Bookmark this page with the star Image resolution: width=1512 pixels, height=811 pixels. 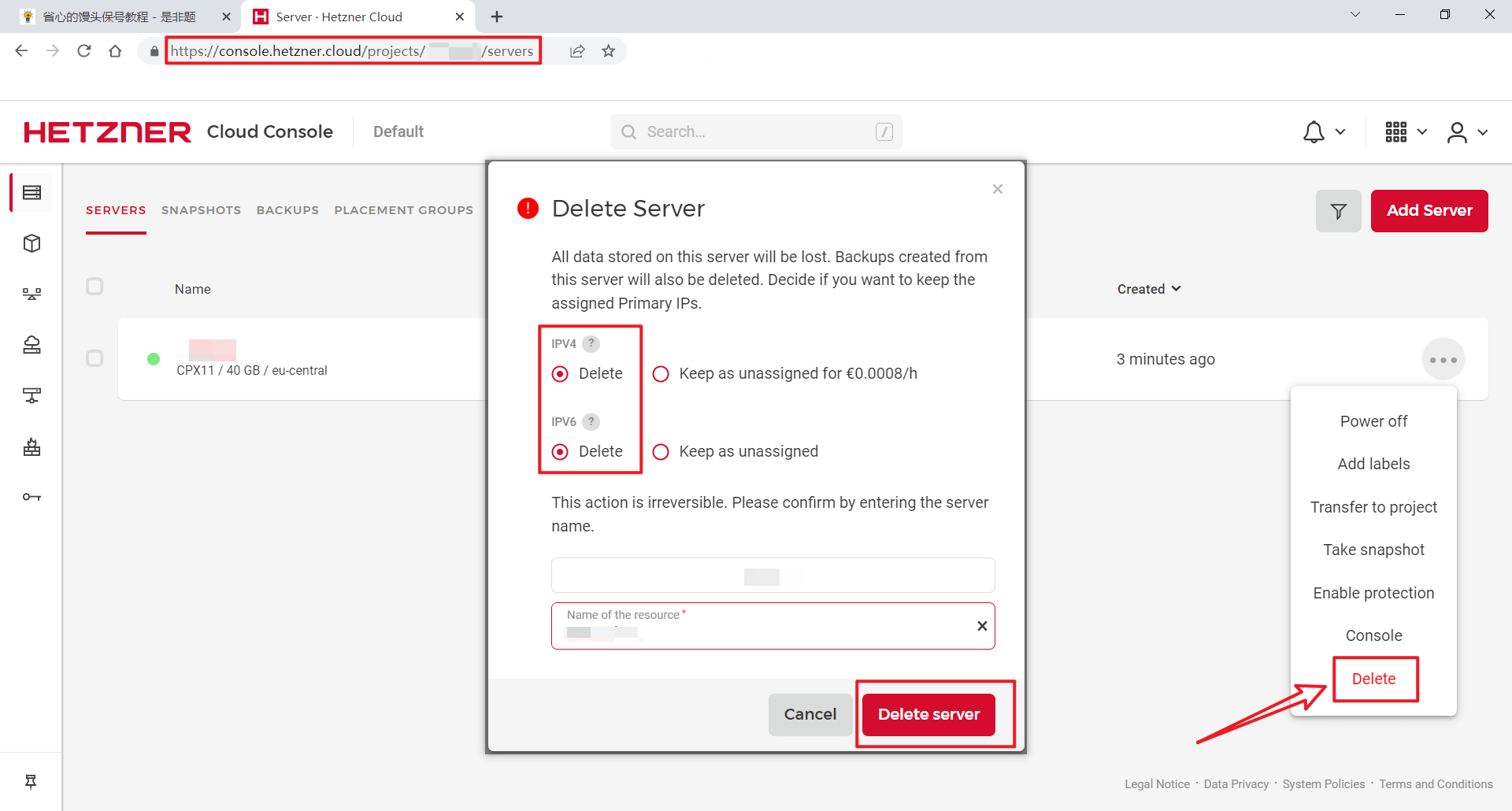(x=609, y=51)
